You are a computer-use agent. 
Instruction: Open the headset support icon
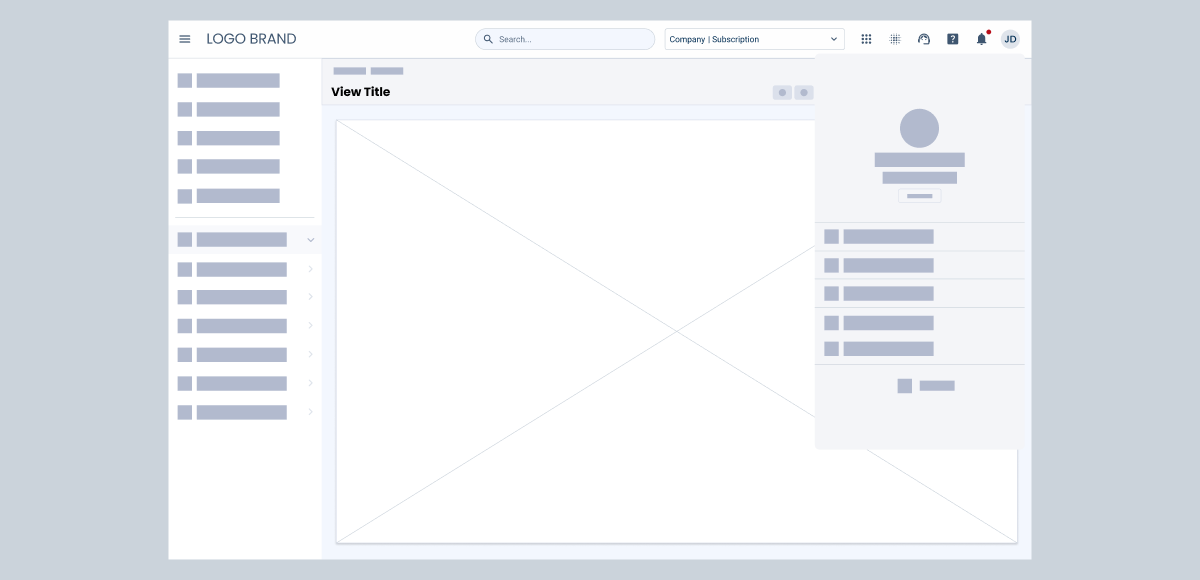(x=924, y=39)
